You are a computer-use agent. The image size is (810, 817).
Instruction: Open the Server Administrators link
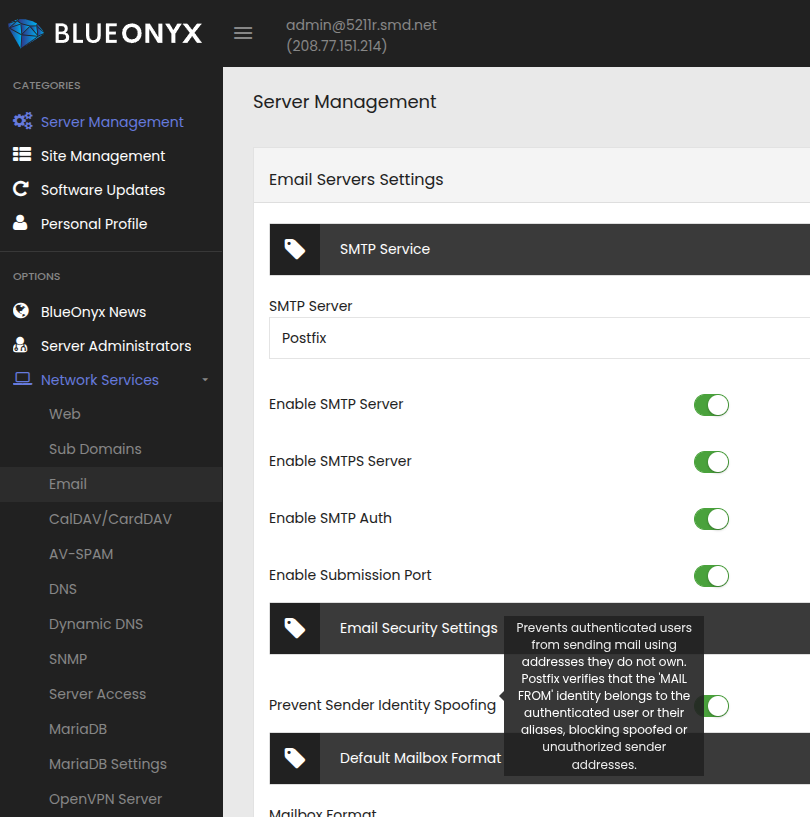pos(116,346)
